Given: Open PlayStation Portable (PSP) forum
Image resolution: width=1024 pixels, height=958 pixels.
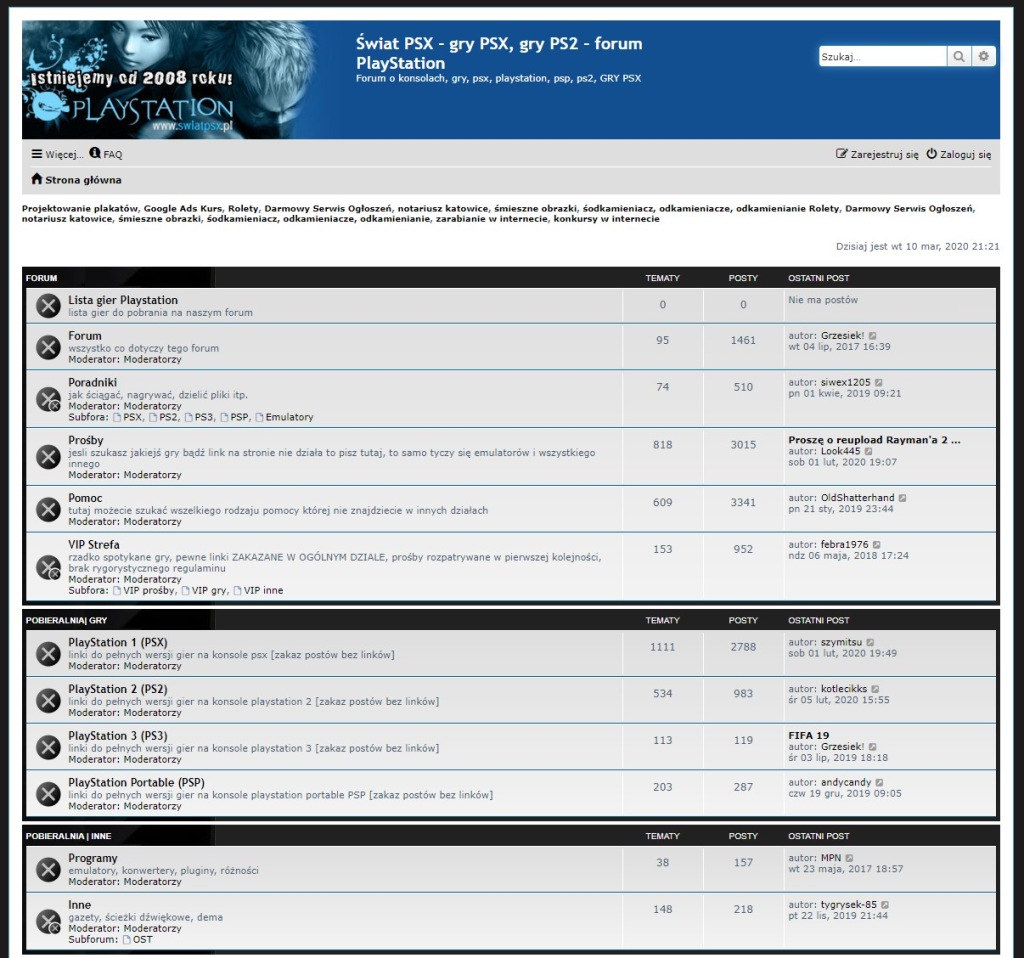Looking at the screenshot, I should tap(136, 782).
